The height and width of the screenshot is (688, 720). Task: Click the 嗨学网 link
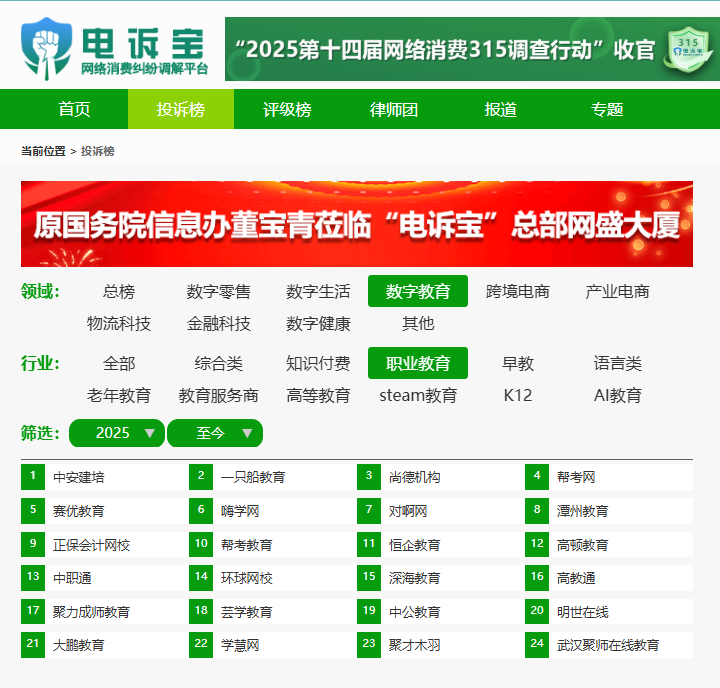point(239,512)
